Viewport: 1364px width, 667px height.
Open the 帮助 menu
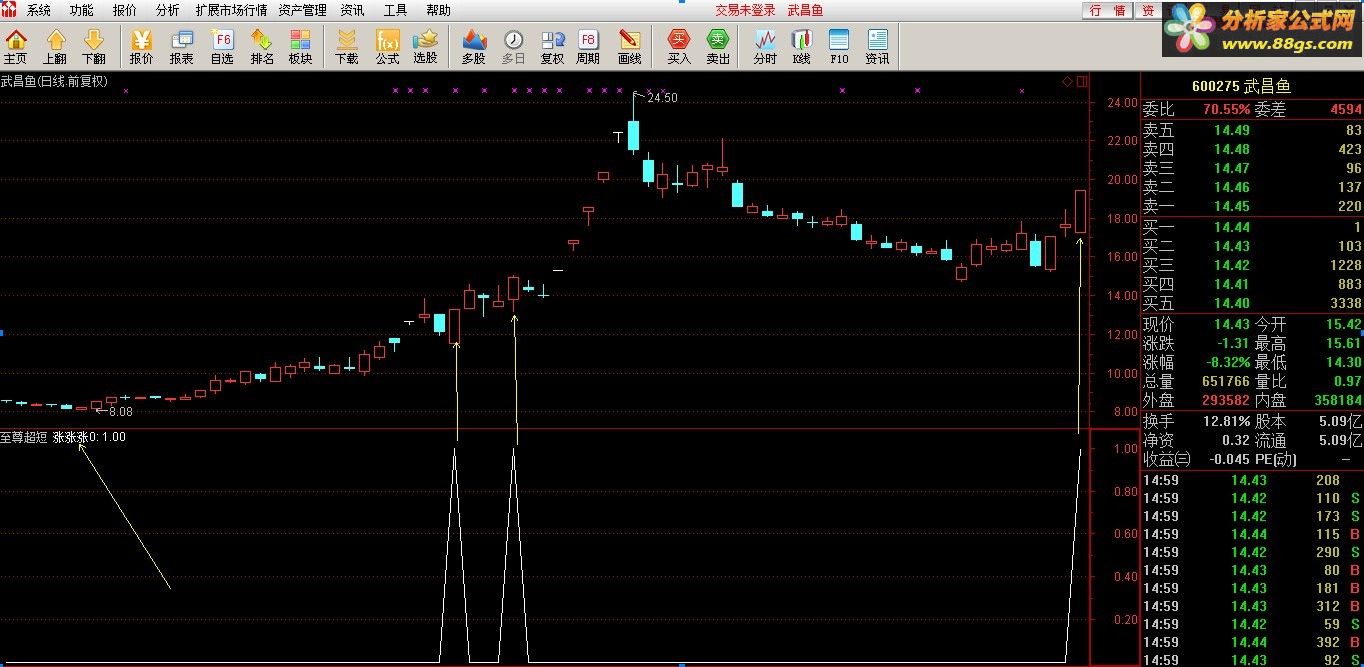[x=438, y=10]
